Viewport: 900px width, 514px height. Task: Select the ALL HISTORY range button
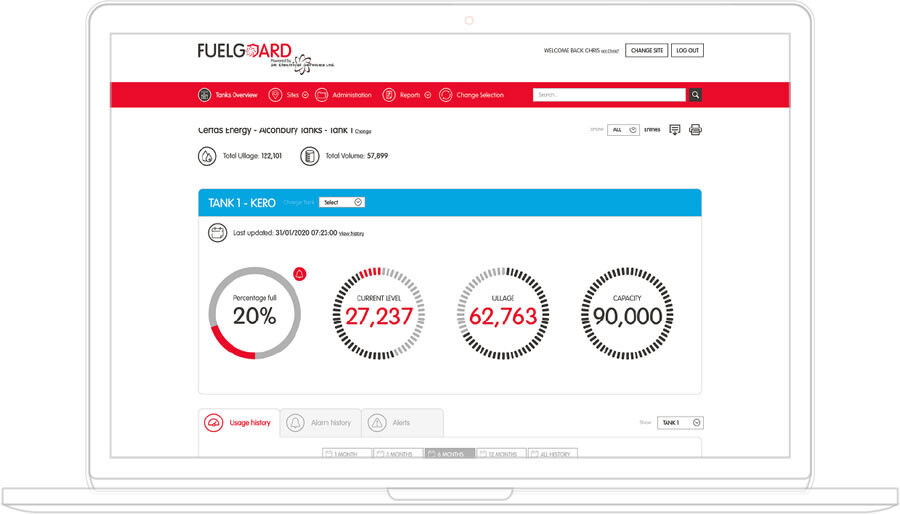click(553, 453)
